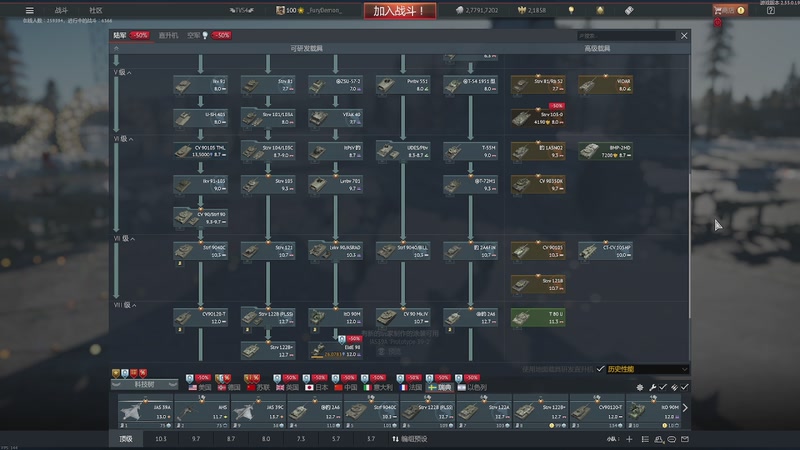Select the 顶级 top-tier preset
800x450 pixels.
tap(126, 439)
